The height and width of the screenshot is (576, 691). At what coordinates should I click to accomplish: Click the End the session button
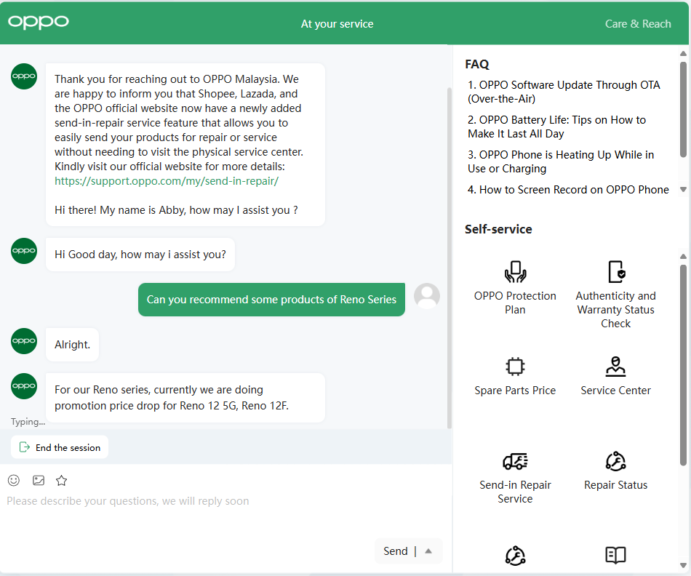coord(59,447)
